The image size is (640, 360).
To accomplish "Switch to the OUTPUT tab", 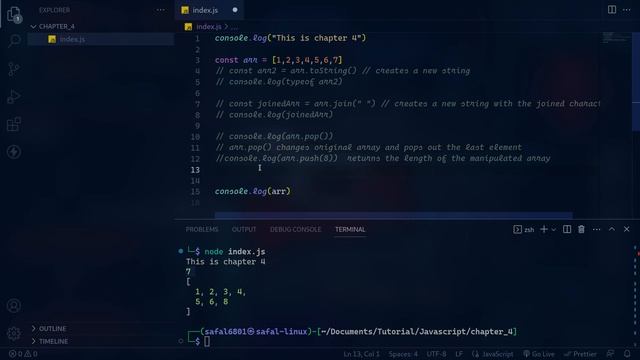I will pyautogui.click(x=244, y=229).
